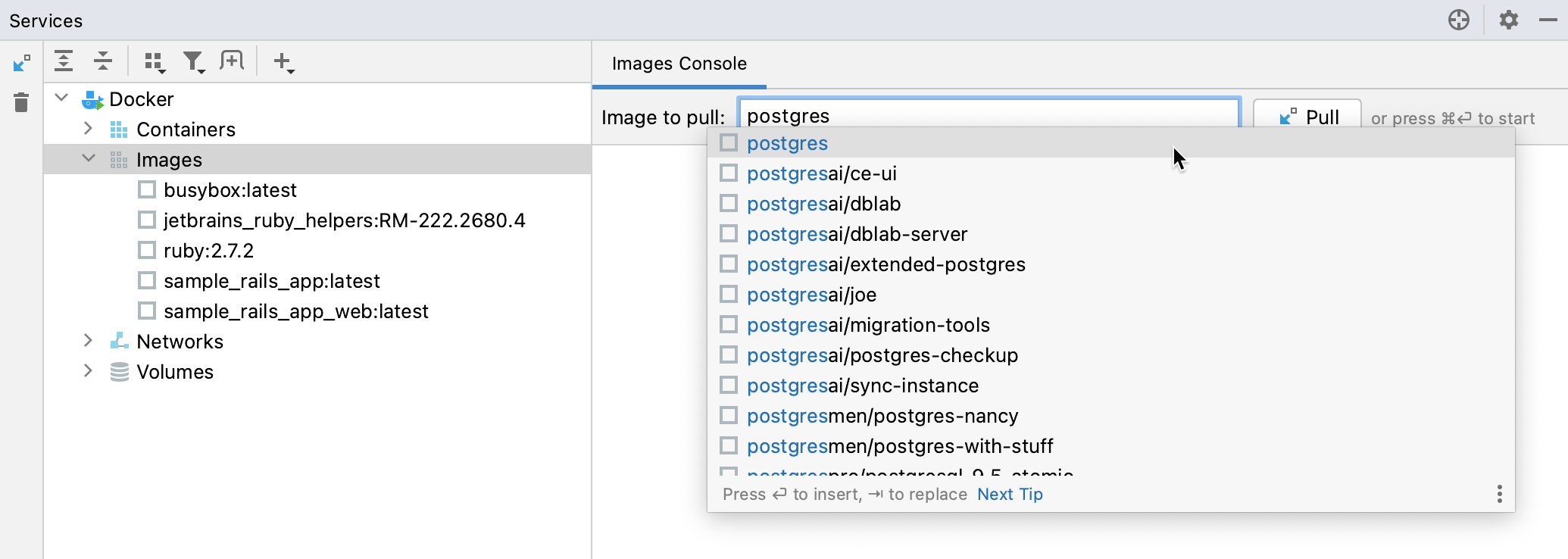Delete selection using the trash icon
The image size is (1568, 559).
[x=20, y=103]
